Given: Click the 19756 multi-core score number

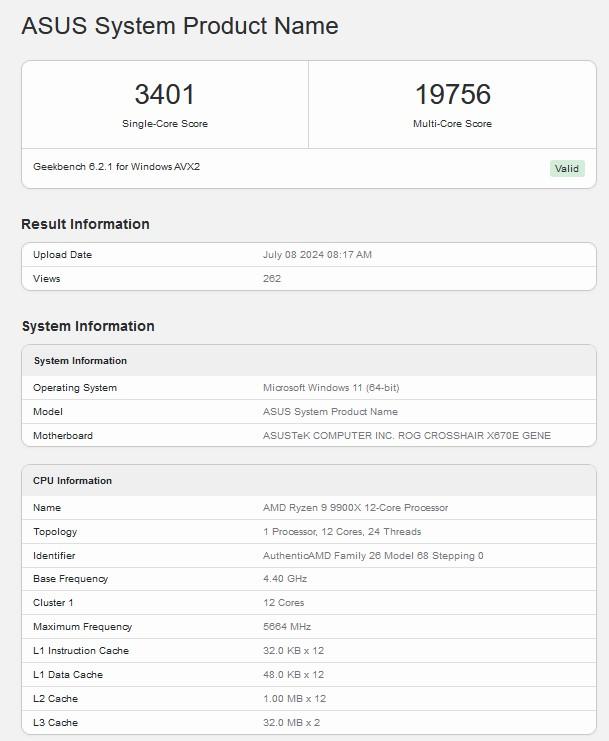Looking at the screenshot, I should pos(452,94).
